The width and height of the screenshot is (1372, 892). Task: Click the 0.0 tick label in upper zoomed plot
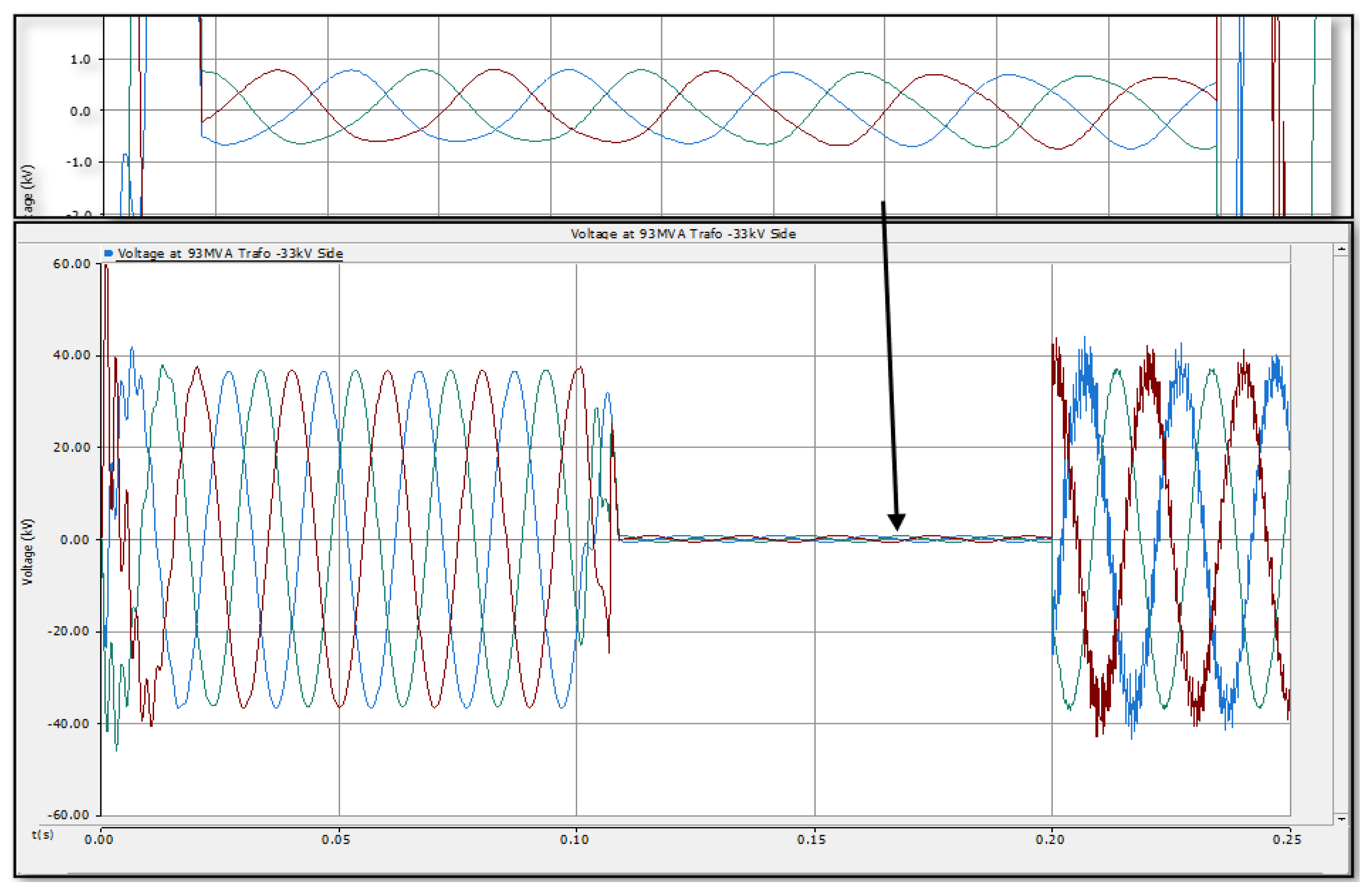[80, 111]
